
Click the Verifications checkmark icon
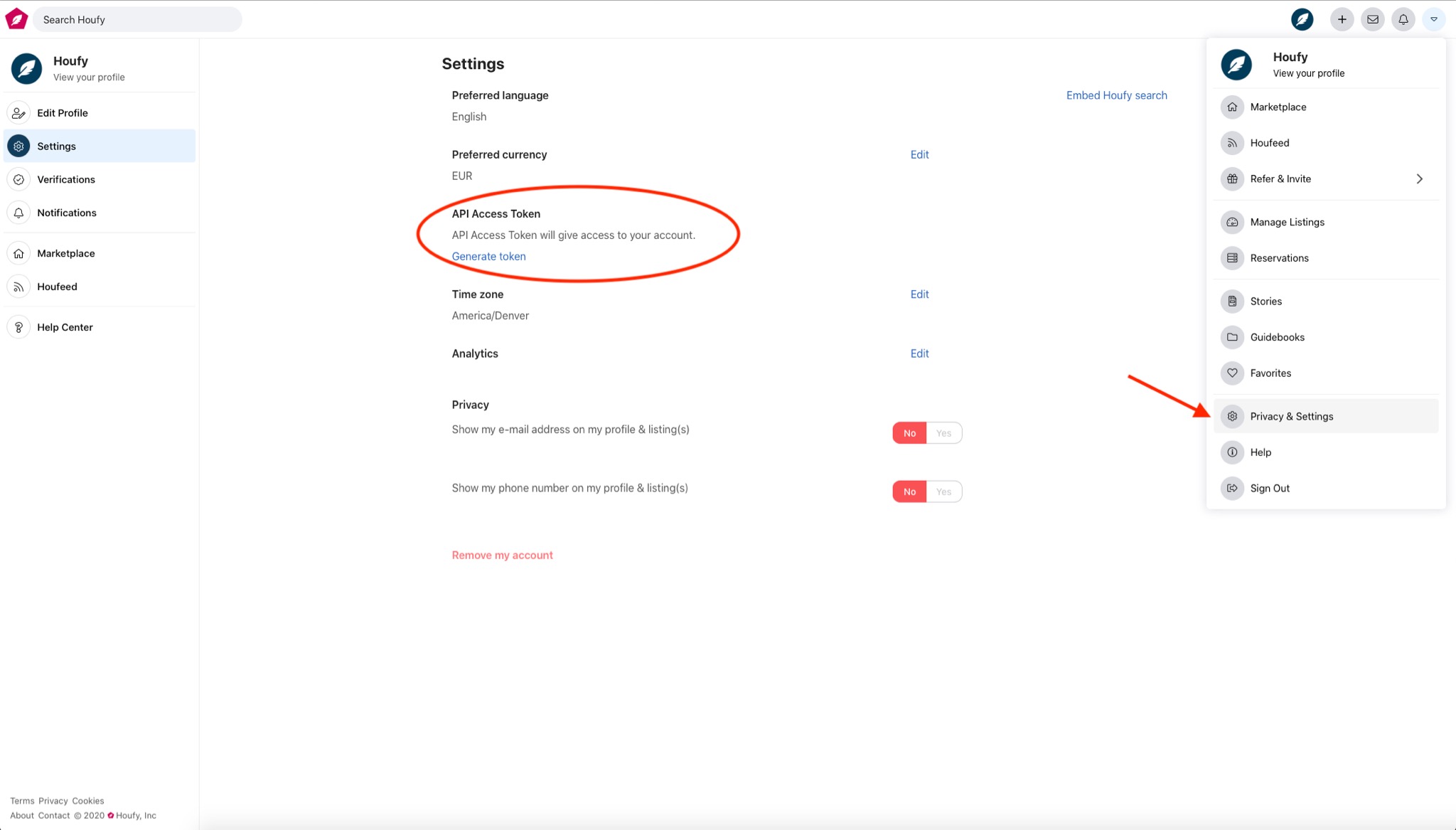click(18, 180)
